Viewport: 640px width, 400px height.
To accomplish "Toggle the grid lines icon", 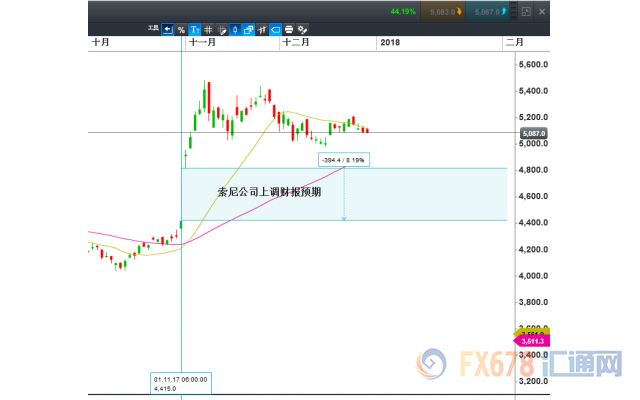I will pos(208,29).
